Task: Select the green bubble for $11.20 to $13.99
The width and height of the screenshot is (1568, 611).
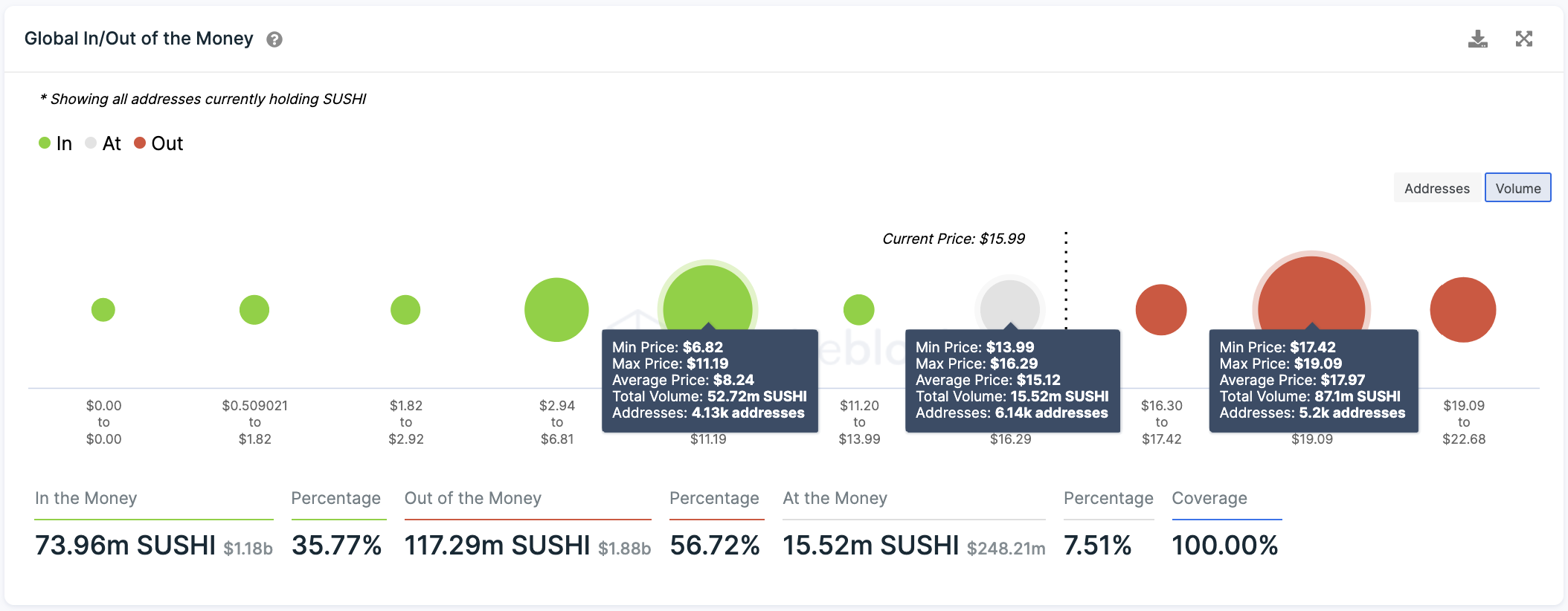Action: [x=859, y=310]
